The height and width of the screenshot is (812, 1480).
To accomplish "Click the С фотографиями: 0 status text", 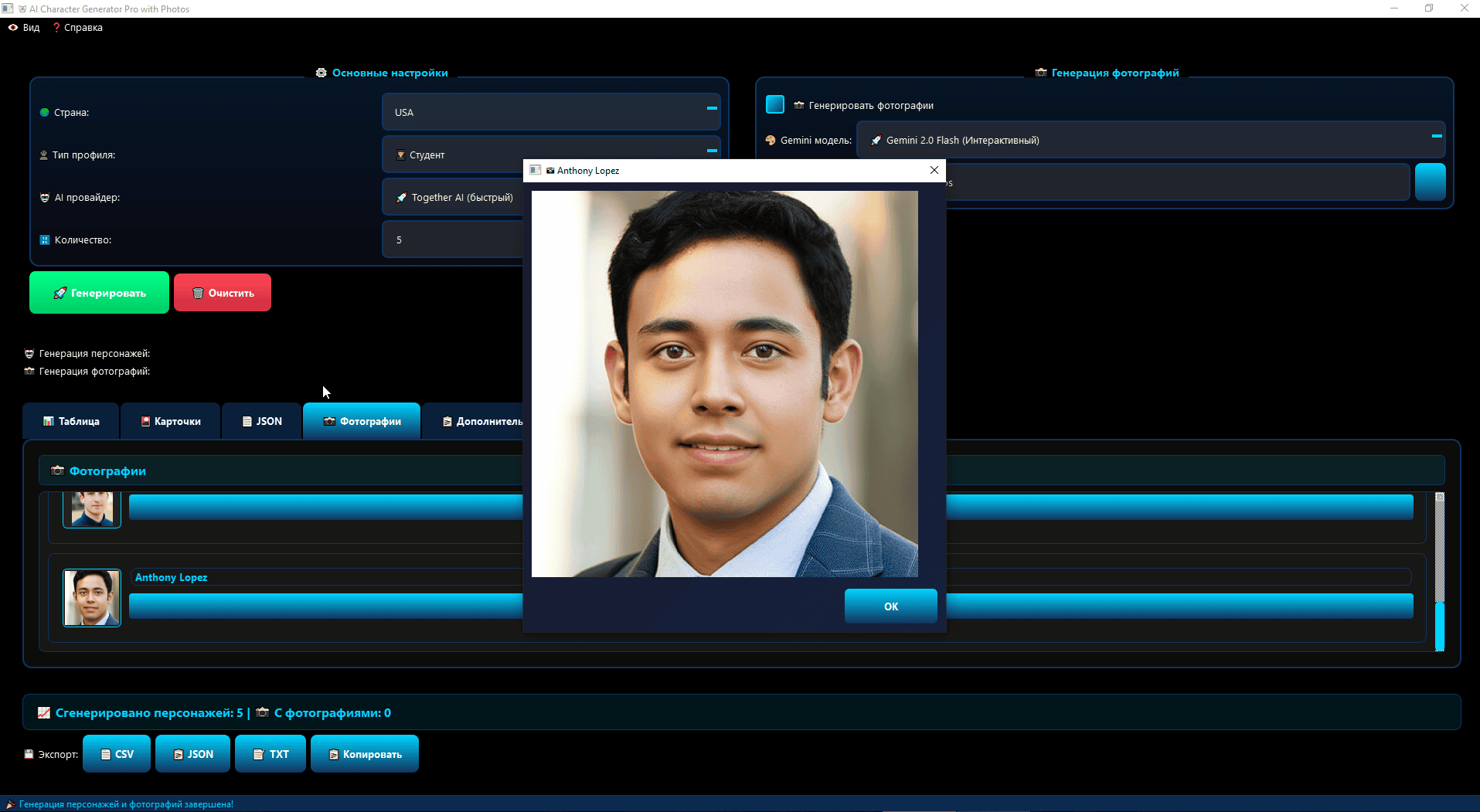I will (x=332, y=712).
